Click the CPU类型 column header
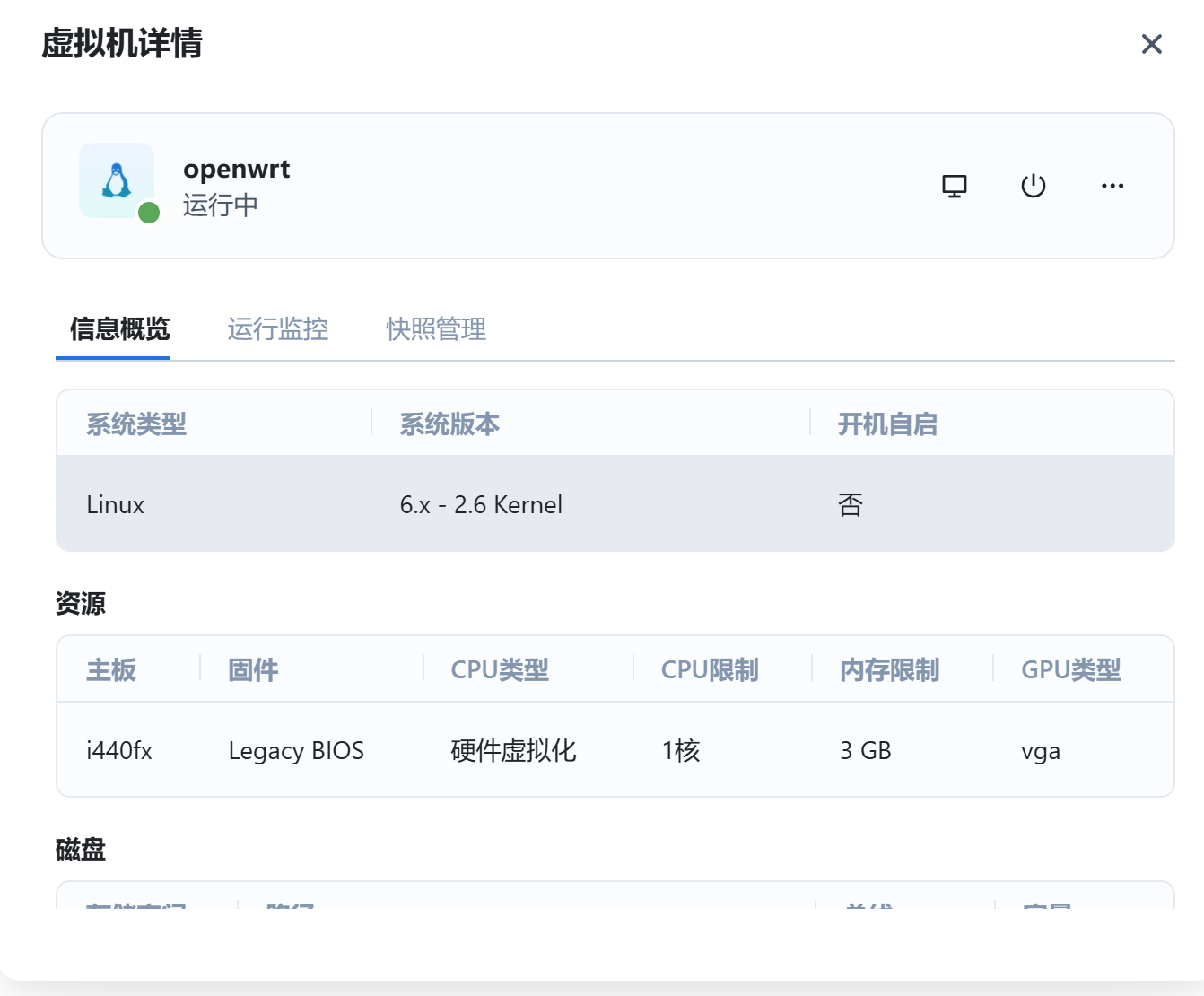Screen dimensions: 1204x996 tap(500, 669)
